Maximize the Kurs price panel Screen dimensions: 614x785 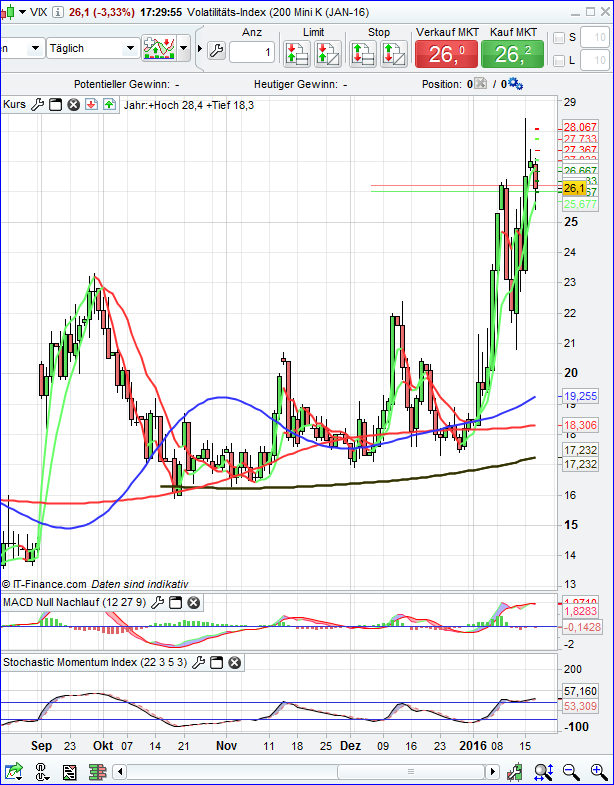pyautogui.click(x=55, y=105)
